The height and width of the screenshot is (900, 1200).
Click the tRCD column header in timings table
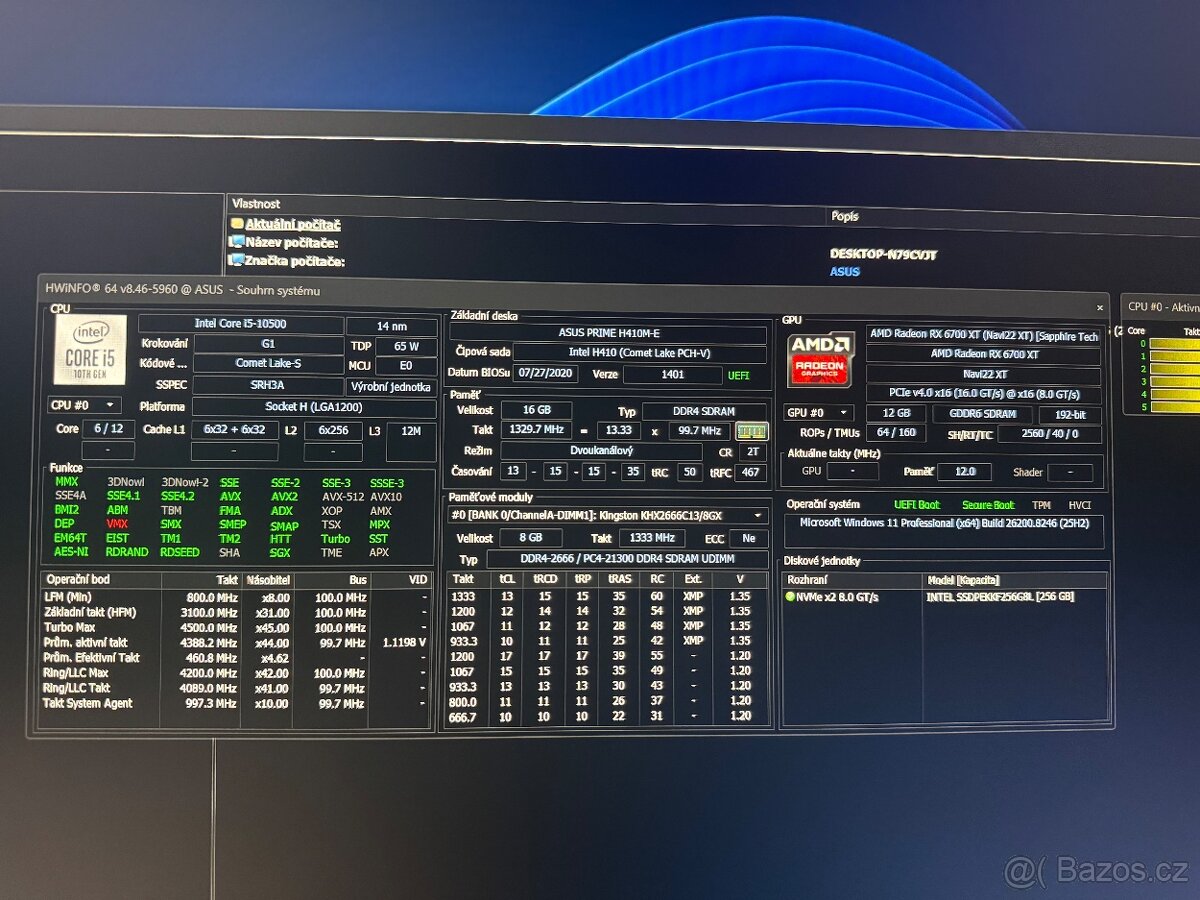point(545,579)
